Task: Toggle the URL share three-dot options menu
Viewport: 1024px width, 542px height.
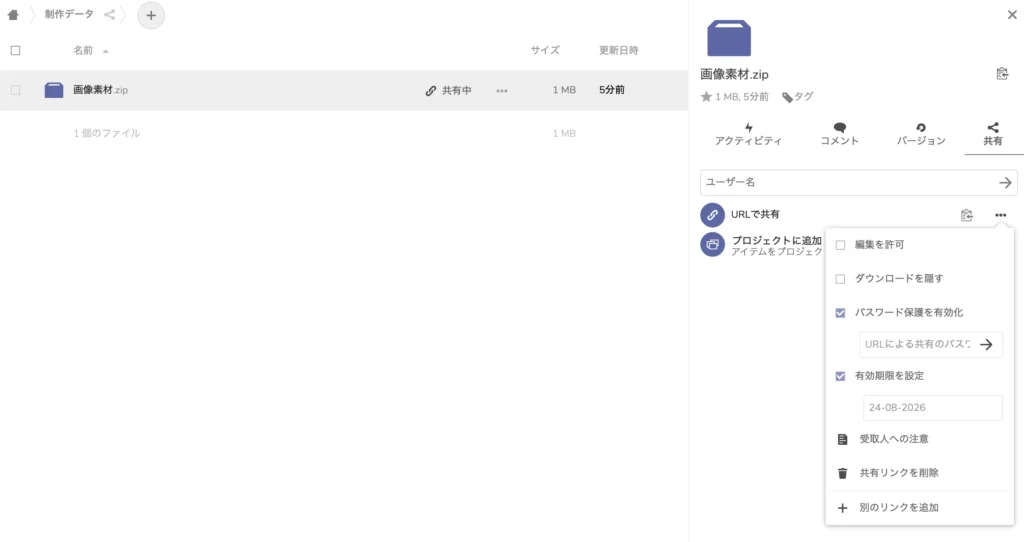Action: point(1000,215)
